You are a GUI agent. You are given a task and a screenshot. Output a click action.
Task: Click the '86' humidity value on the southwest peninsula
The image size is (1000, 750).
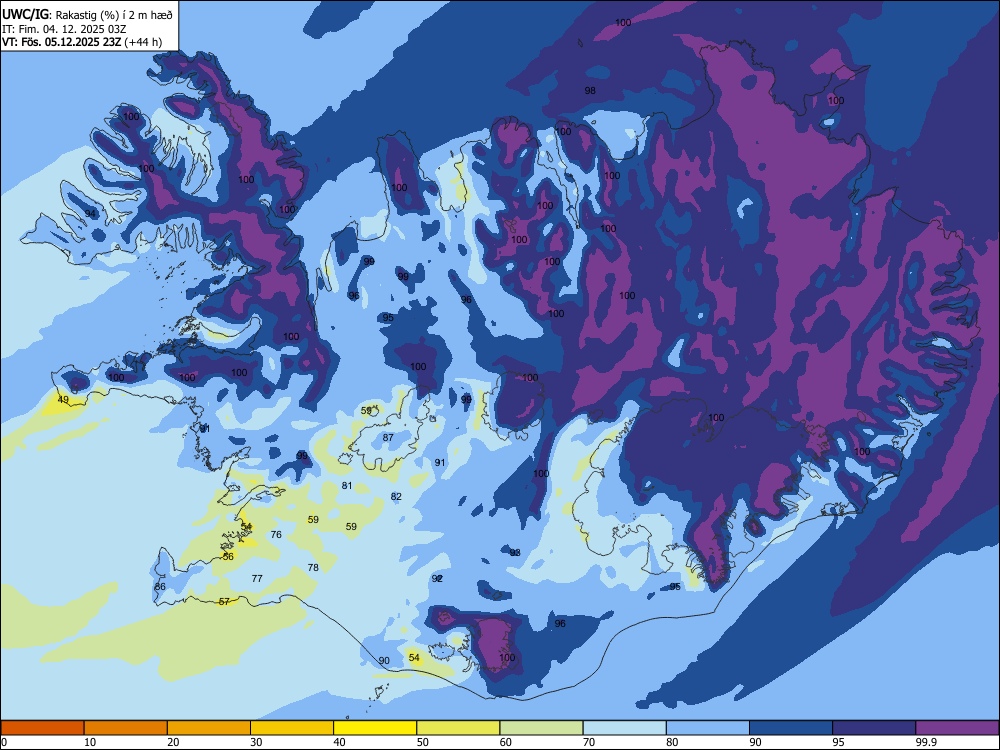(160, 587)
